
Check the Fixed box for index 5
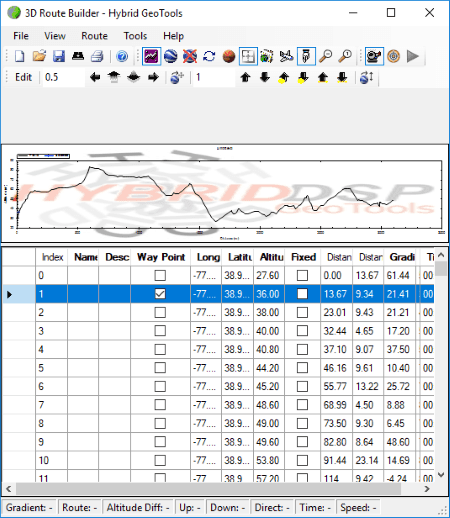302,368
